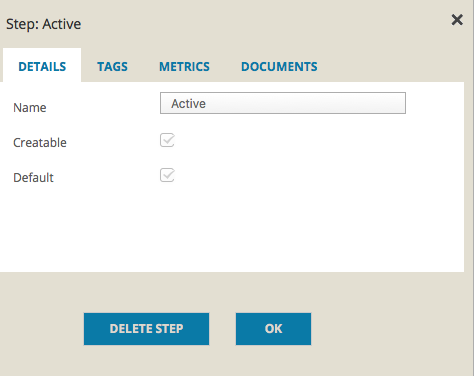Screen dimensions: 474x376
Task: Close the Step: Active dialog
Action: coord(457,20)
